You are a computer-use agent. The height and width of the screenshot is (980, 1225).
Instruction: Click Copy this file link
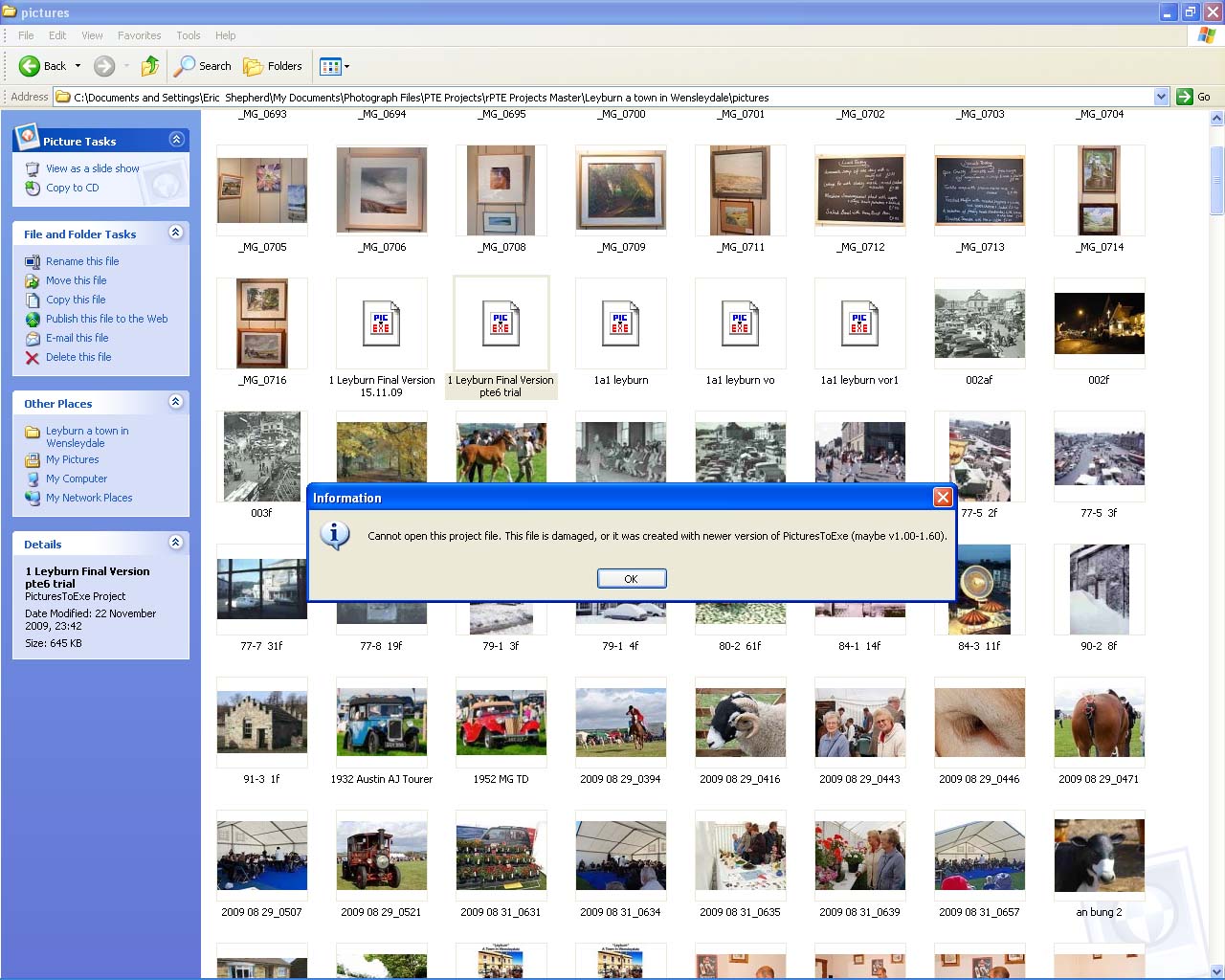pos(76,300)
